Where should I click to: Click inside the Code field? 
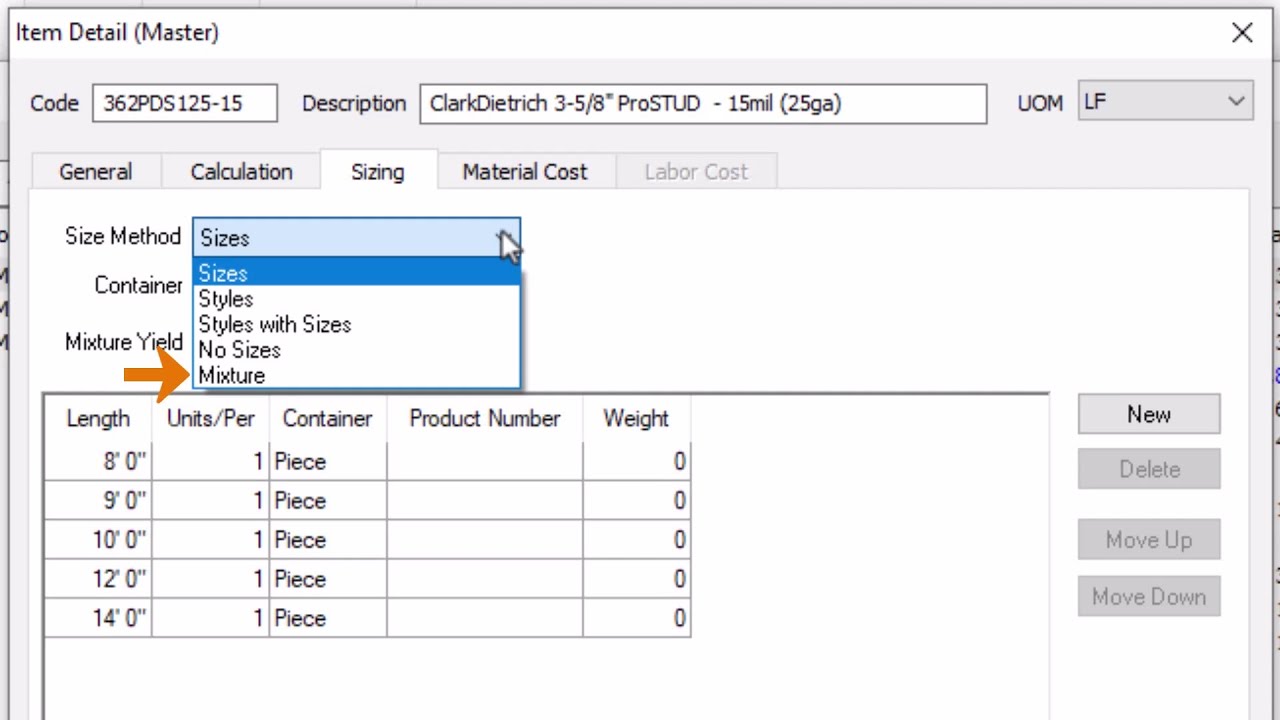pos(185,103)
